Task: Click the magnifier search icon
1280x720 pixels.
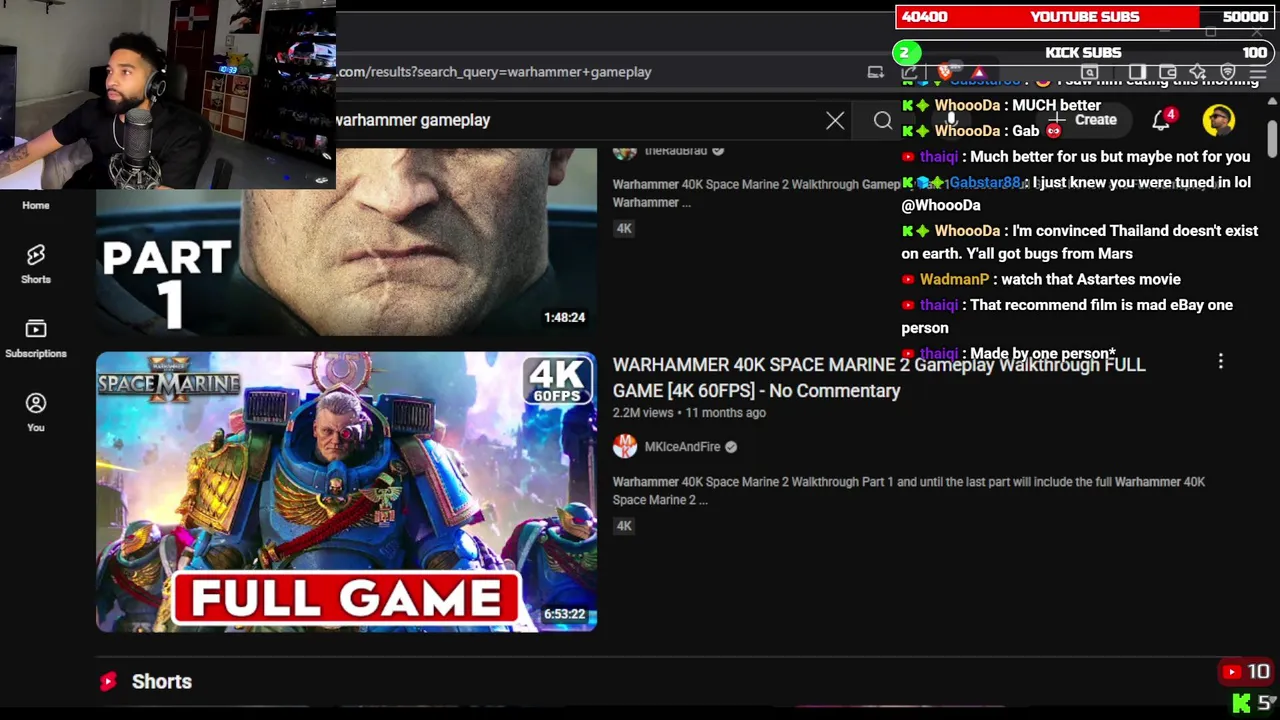Action: [x=882, y=121]
